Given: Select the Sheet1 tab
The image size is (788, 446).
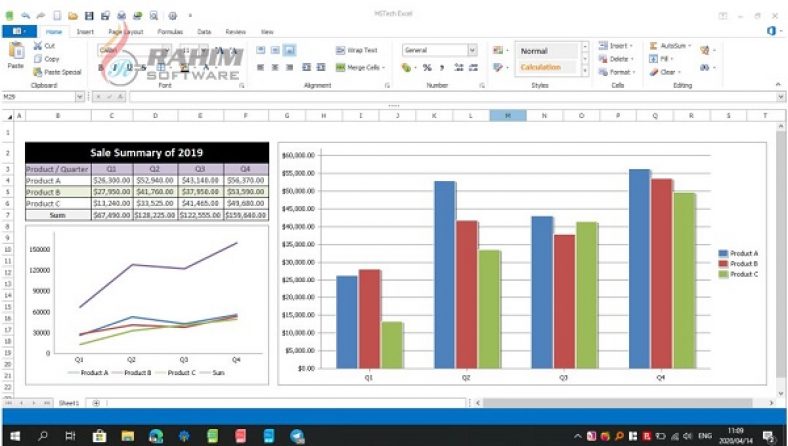Looking at the screenshot, I should [69, 403].
